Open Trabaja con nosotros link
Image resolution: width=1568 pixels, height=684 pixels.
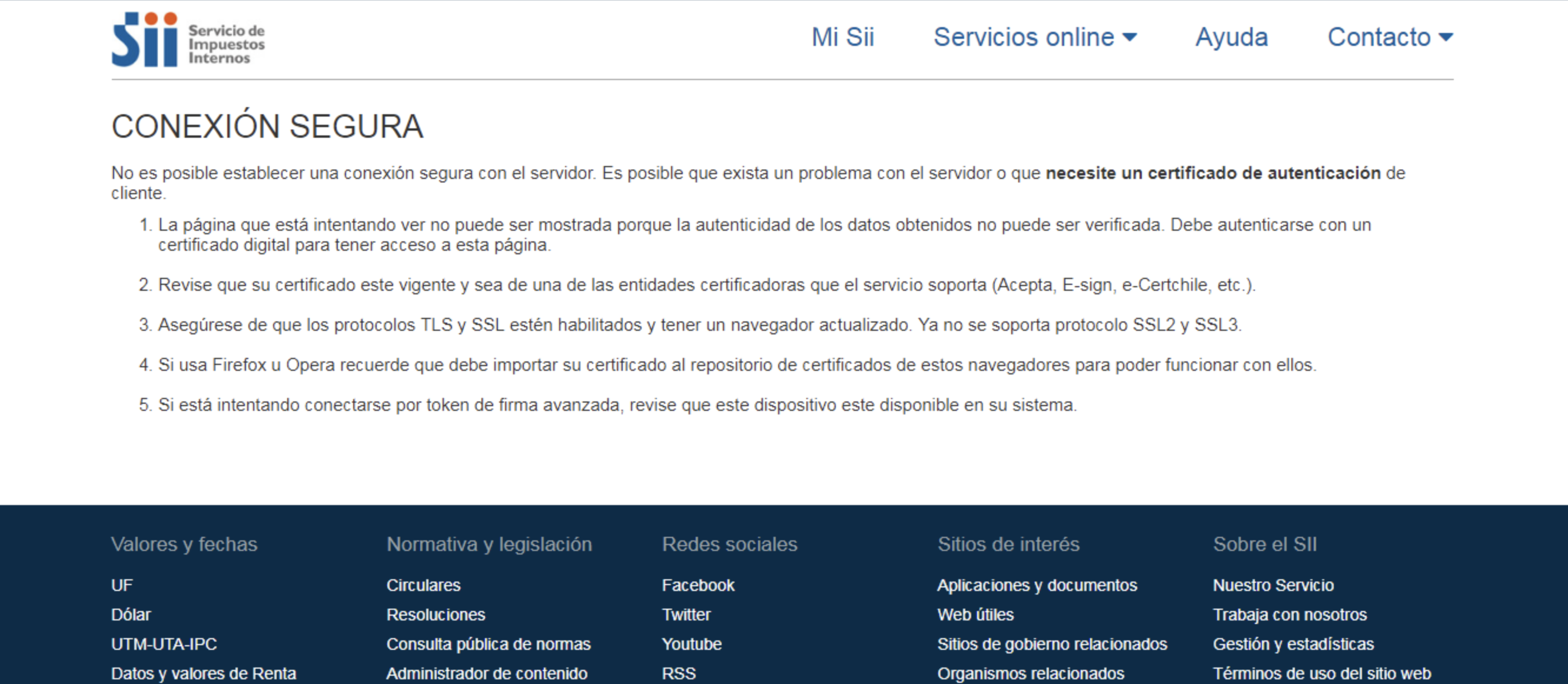[1289, 615]
